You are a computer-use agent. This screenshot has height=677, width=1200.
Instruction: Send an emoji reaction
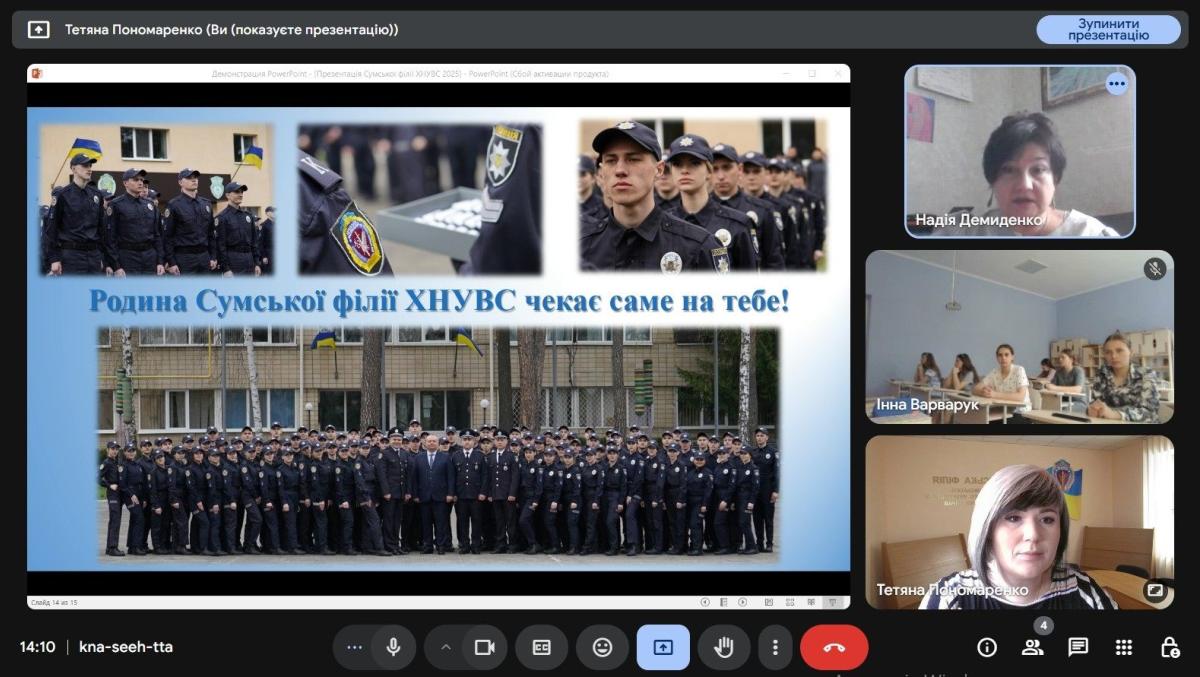click(x=602, y=647)
